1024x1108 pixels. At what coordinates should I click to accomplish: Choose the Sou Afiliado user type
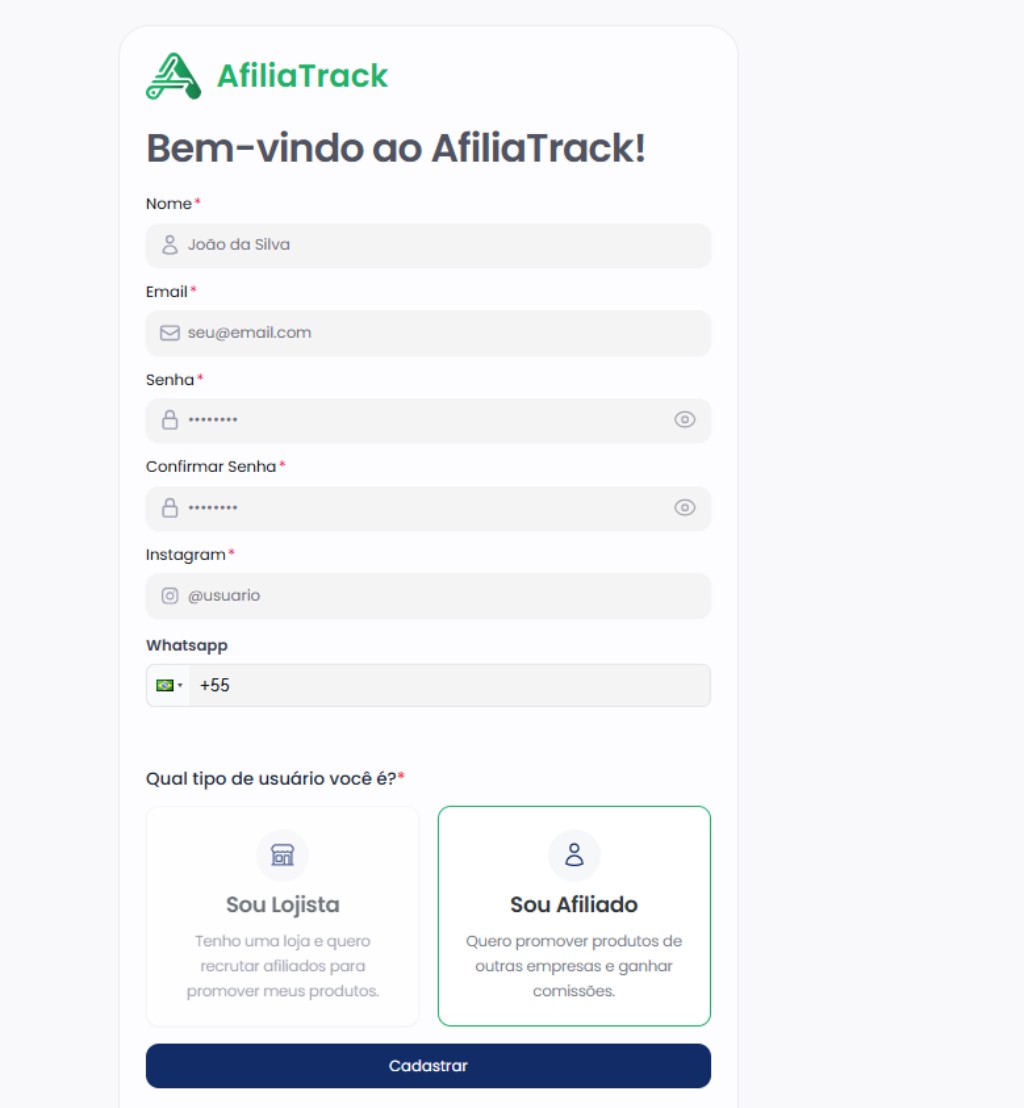pos(574,916)
